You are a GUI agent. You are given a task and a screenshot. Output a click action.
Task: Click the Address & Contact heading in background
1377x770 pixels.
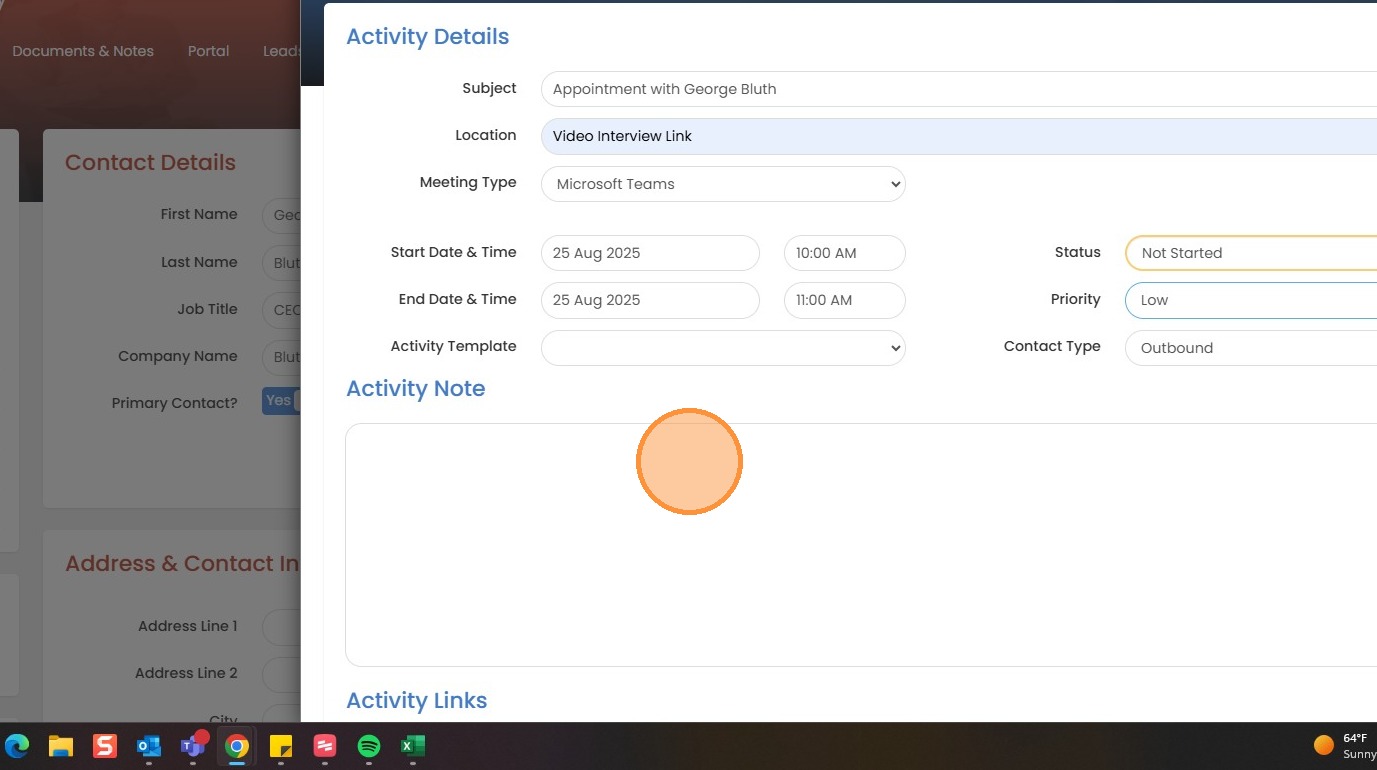click(x=182, y=564)
